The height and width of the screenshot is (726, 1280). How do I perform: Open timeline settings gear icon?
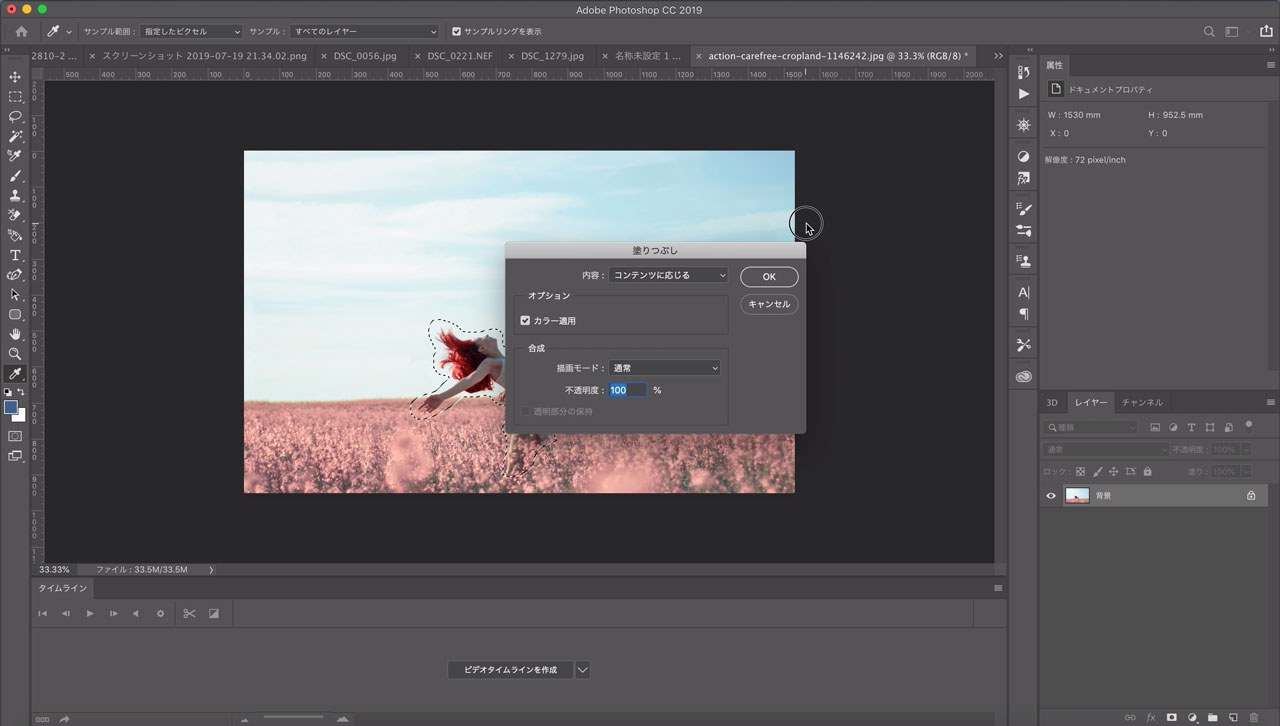[160, 613]
